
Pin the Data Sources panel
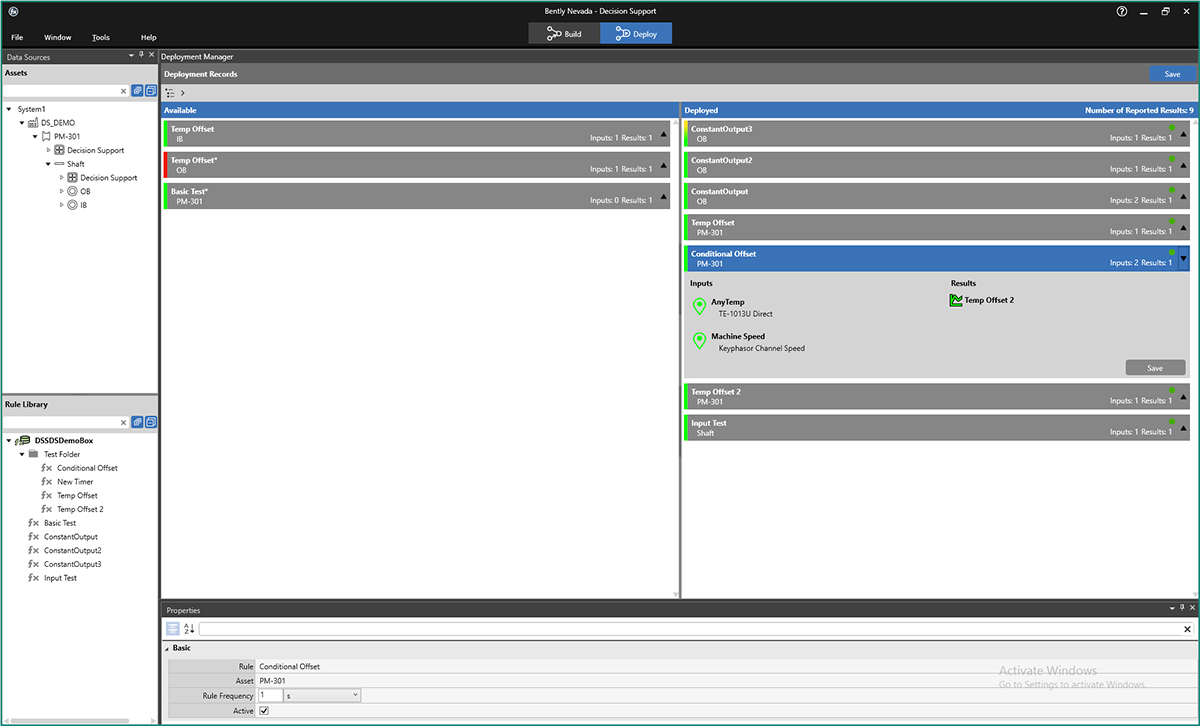click(x=141, y=56)
